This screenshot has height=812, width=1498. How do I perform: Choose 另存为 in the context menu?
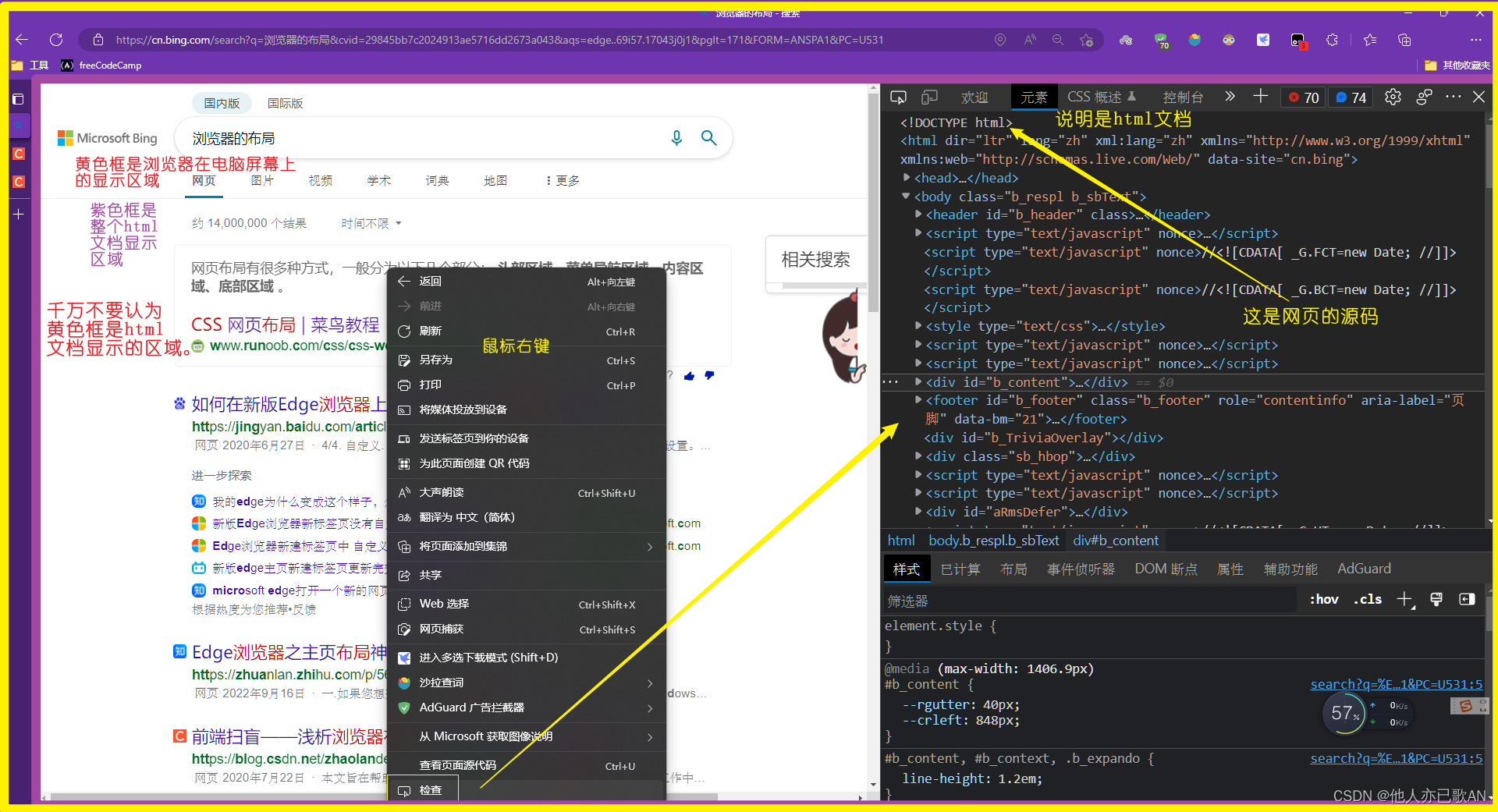pyautogui.click(x=527, y=360)
